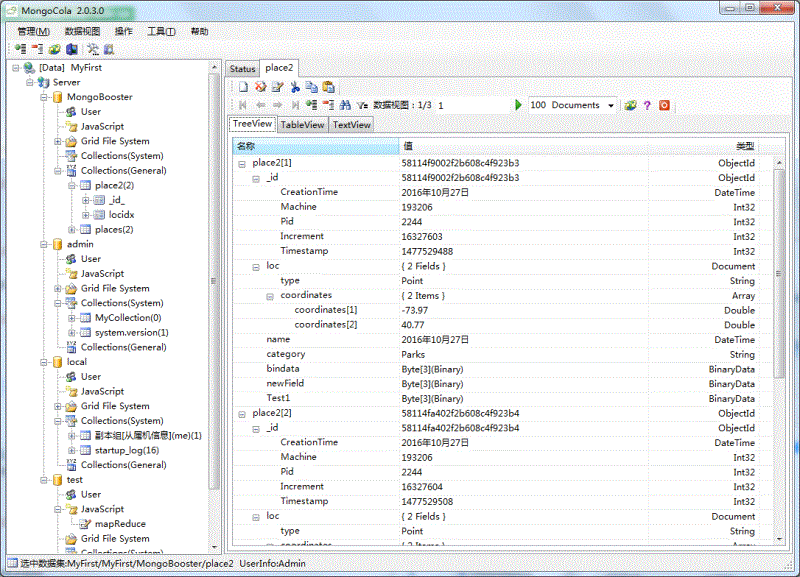Screen dimensions: 800x577
Task: Click the paste clipboard icon
Action: (x=329, y=87)
